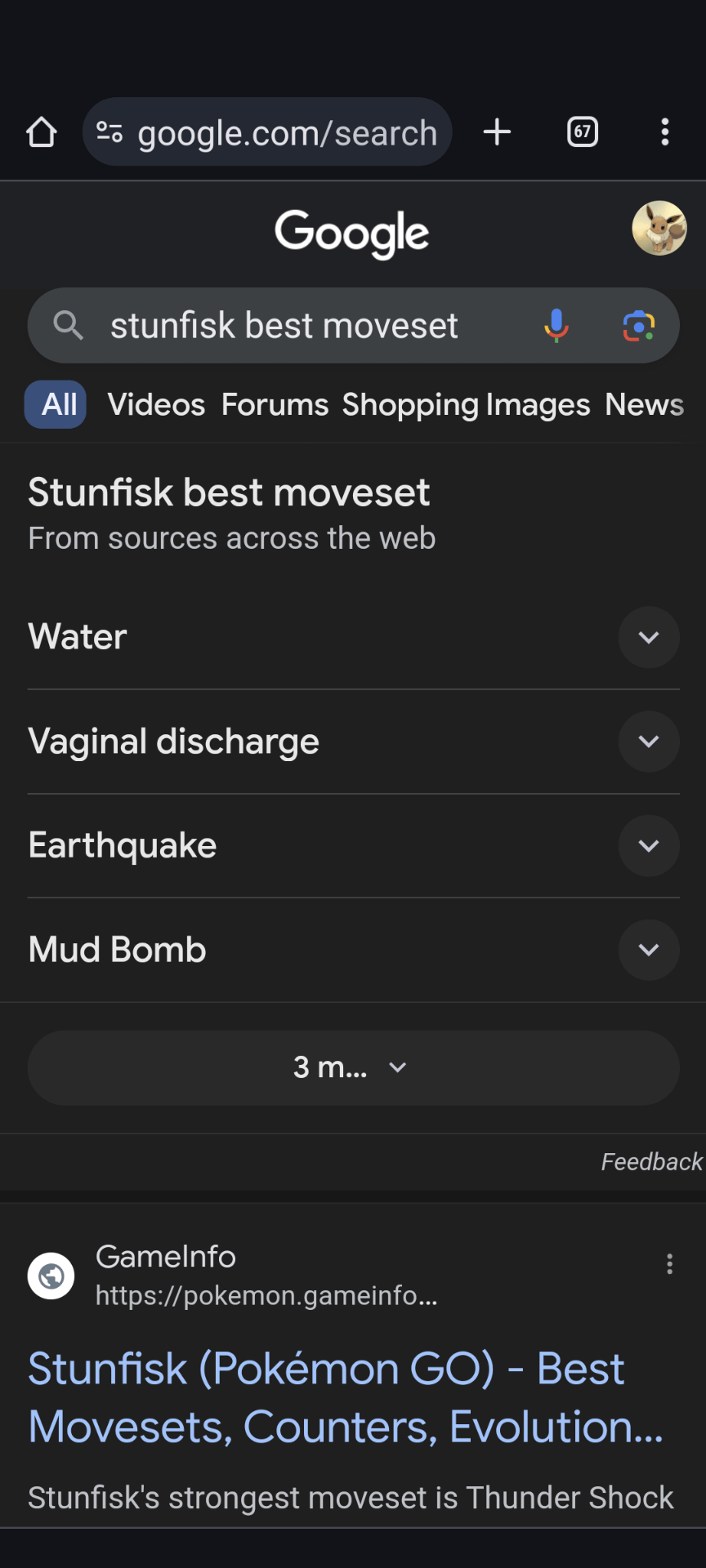Open site info icon in address bar
The image size is (706, 1568).
coord(109,132)
